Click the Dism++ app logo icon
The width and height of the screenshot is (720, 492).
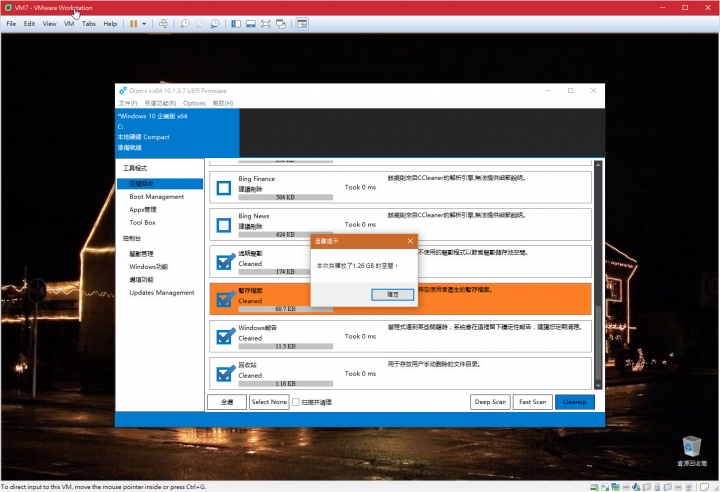pos(123,90)
